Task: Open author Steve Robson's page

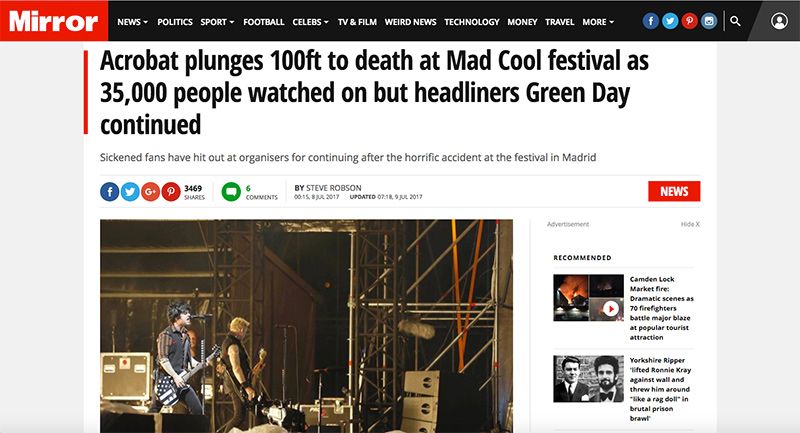Action: [x=334, y=188]
